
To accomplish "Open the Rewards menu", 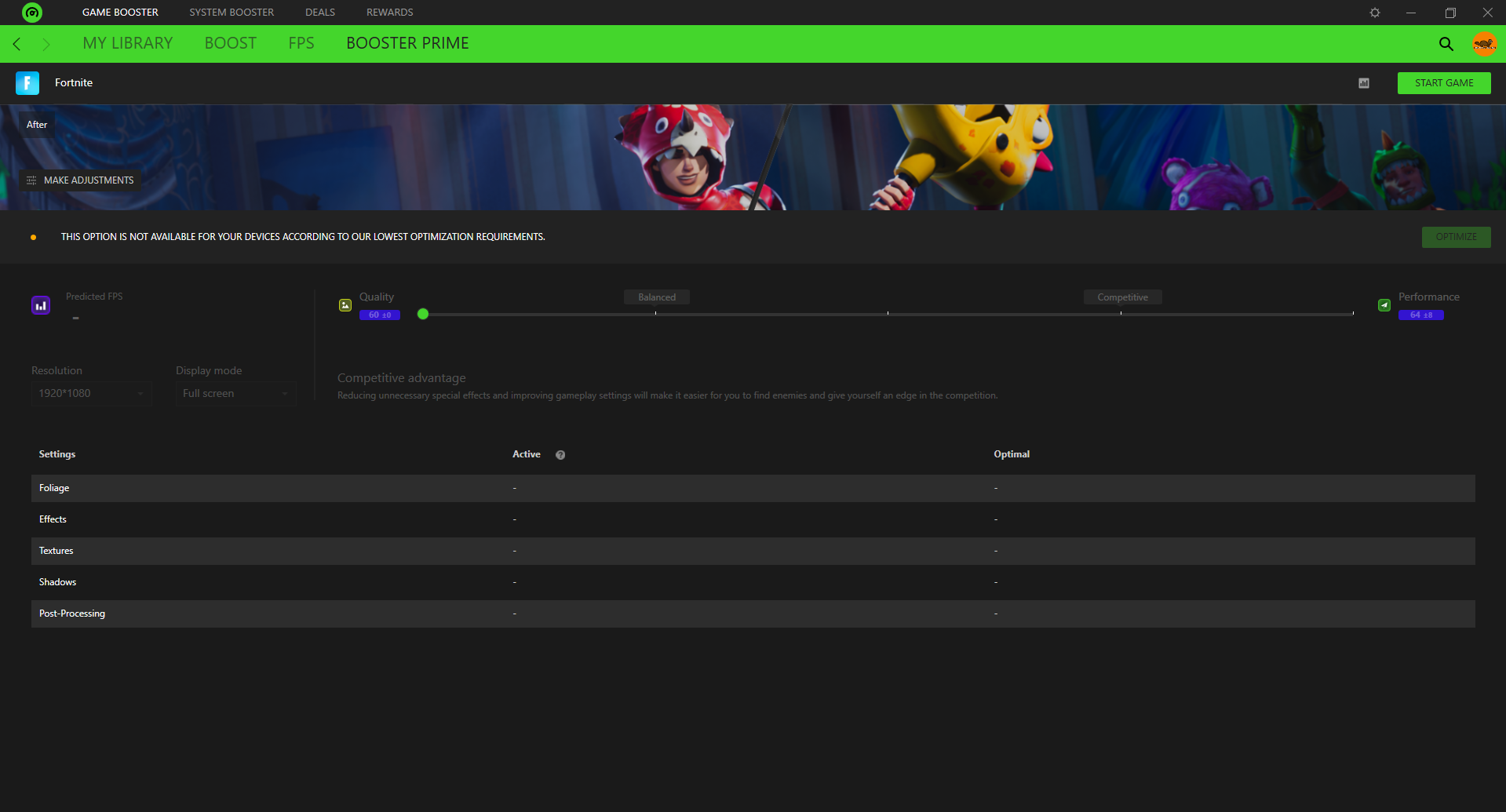I will [390, 13].
